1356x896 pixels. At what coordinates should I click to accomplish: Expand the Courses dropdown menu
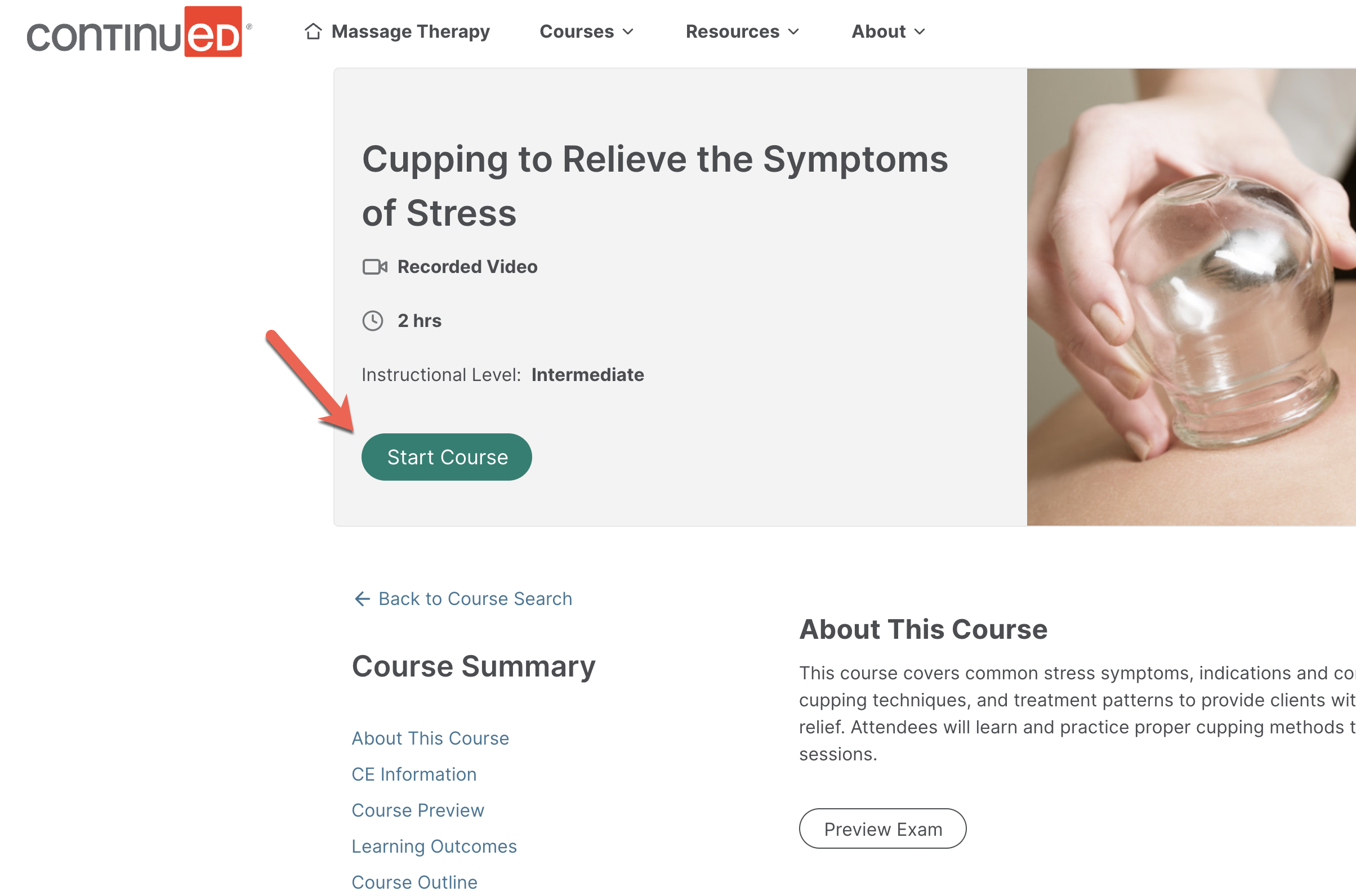tap(587, 32)
